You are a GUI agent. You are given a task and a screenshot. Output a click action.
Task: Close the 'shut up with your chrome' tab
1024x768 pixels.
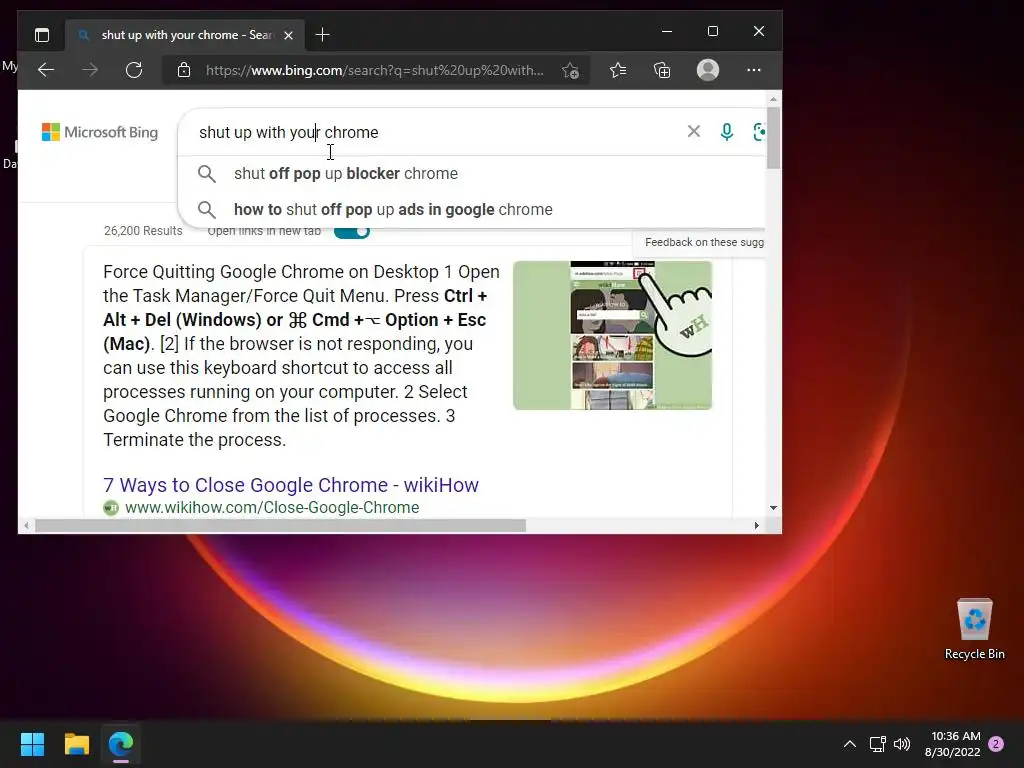coord(289,35)
